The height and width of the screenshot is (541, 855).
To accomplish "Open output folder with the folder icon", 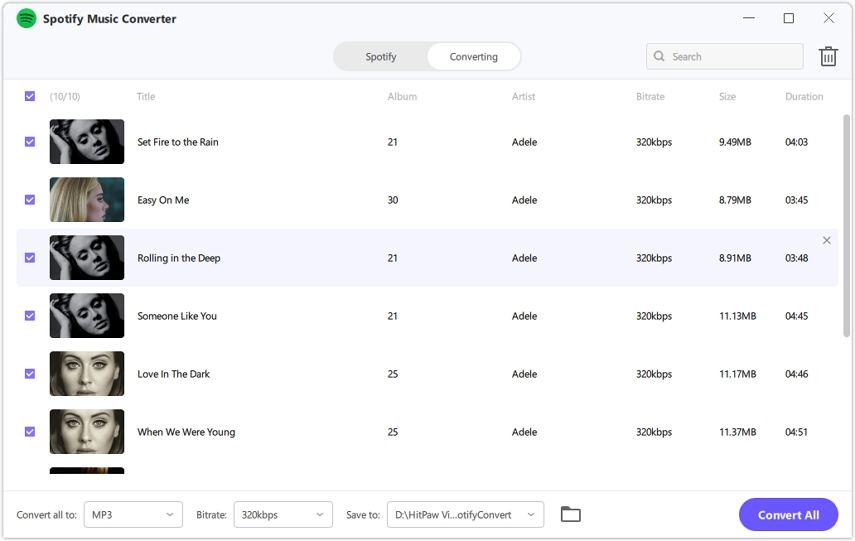I will (570, 514).
